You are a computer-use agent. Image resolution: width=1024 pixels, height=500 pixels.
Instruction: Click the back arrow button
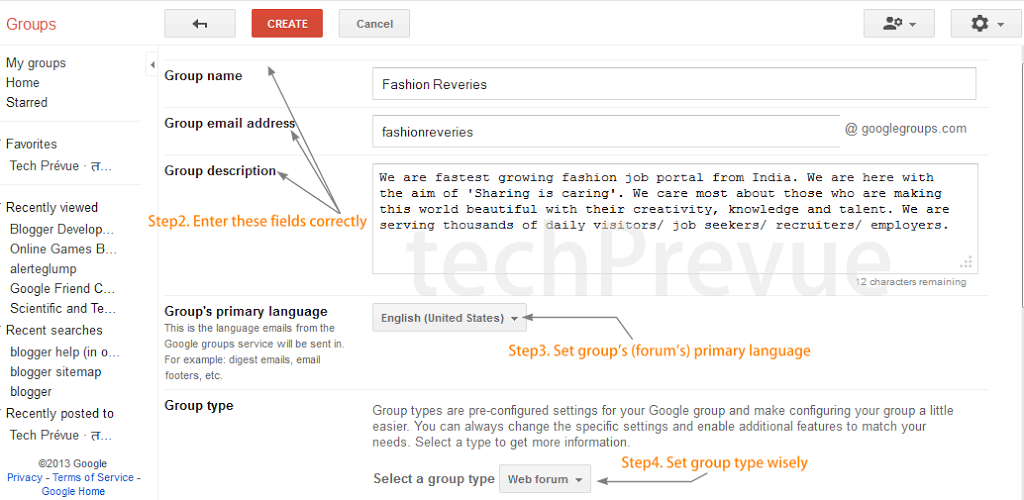point(200,23)
